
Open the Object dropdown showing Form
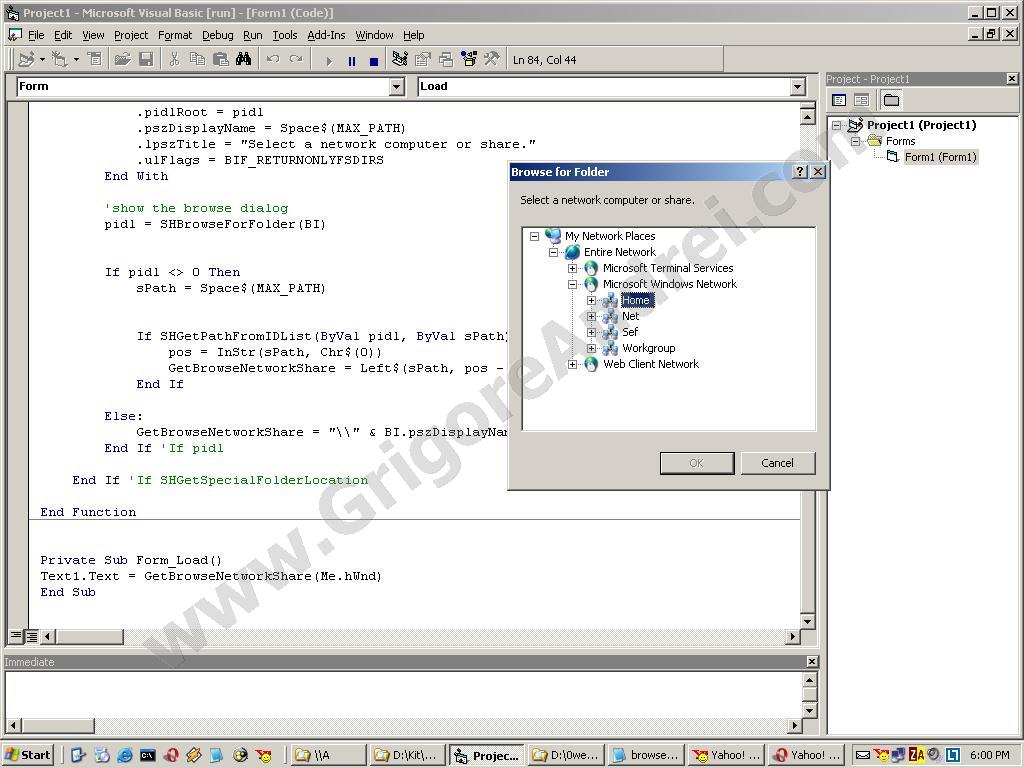tap(396, 87)
